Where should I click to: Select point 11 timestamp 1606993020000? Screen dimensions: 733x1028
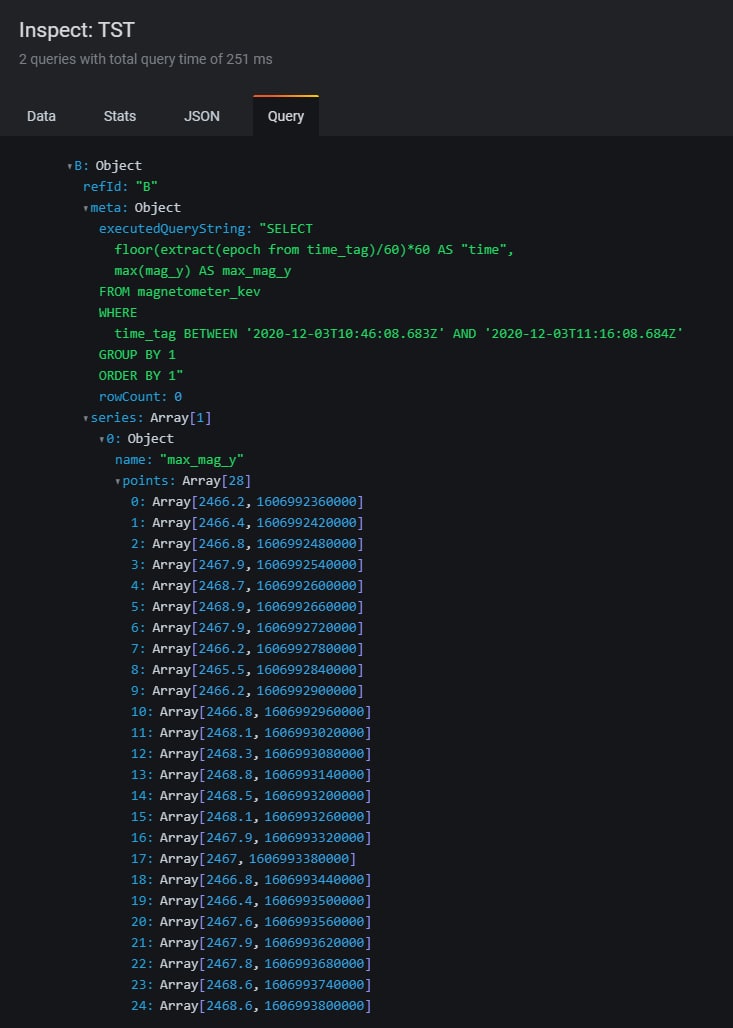315,732
